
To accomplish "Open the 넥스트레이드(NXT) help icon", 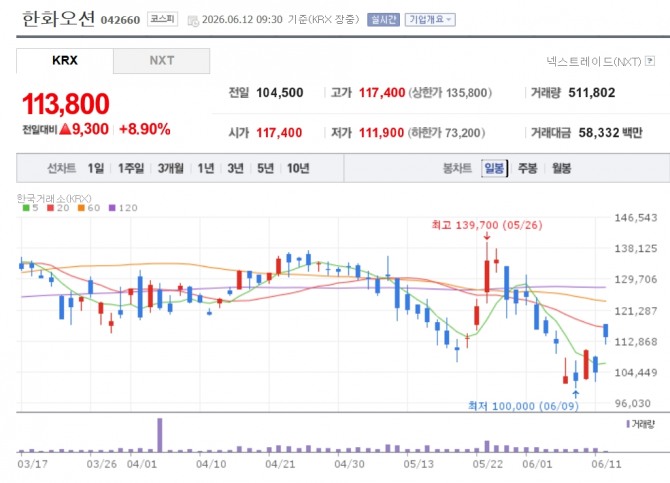I will pos(650,61).
